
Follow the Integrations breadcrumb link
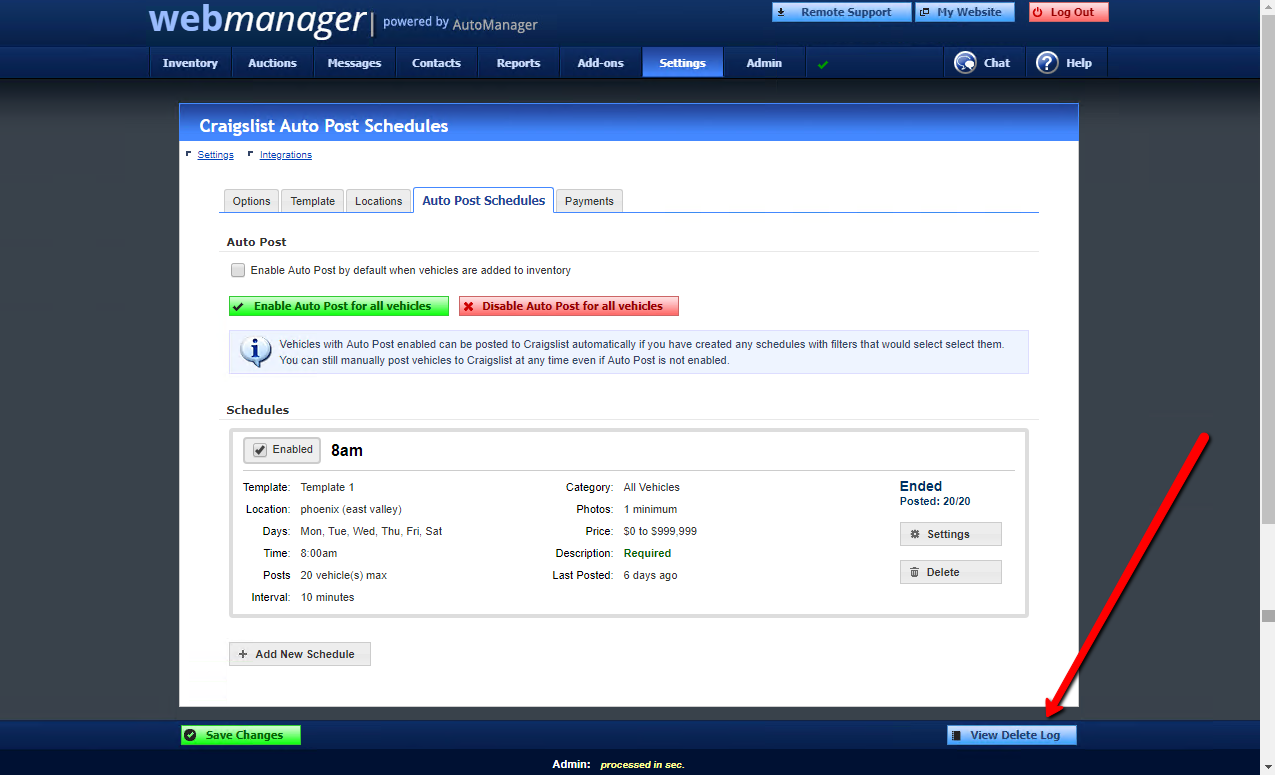tap(286, 155)
